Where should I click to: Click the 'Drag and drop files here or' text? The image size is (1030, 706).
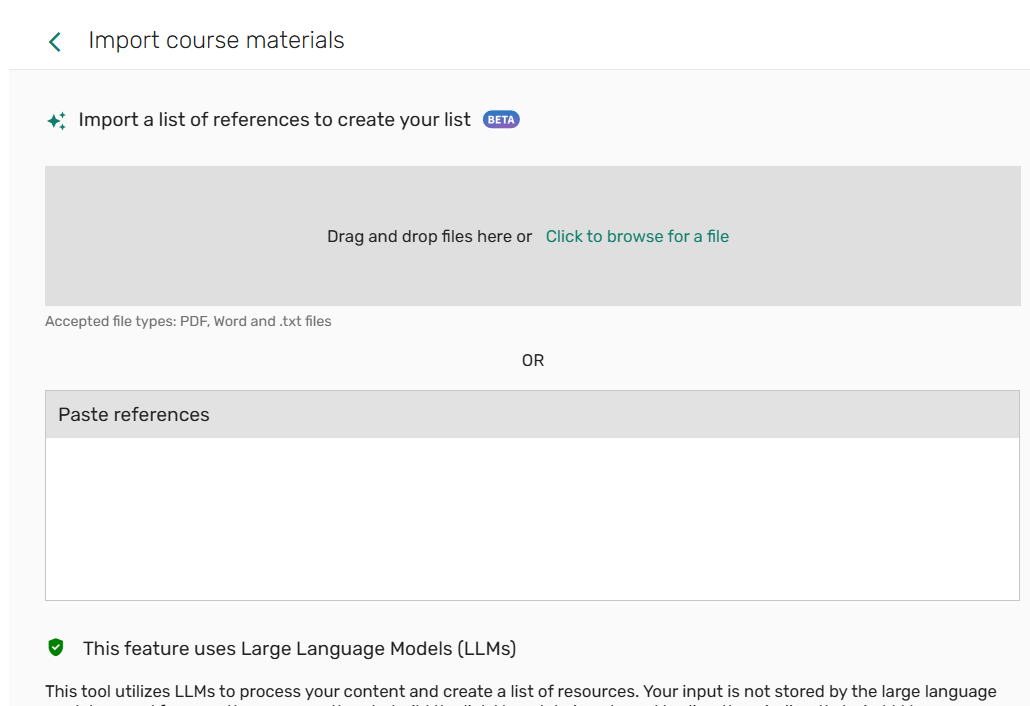pyautogui.click(x=429, y=236)
